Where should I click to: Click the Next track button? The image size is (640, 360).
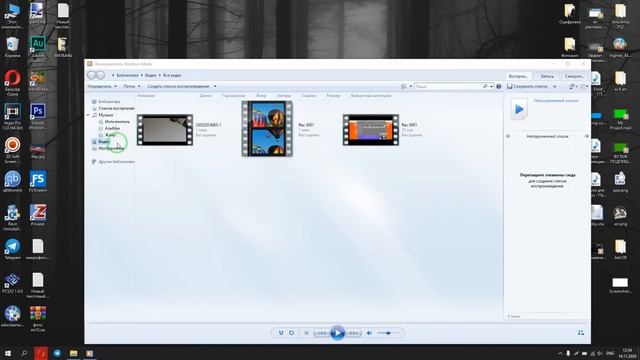(353, 333)
